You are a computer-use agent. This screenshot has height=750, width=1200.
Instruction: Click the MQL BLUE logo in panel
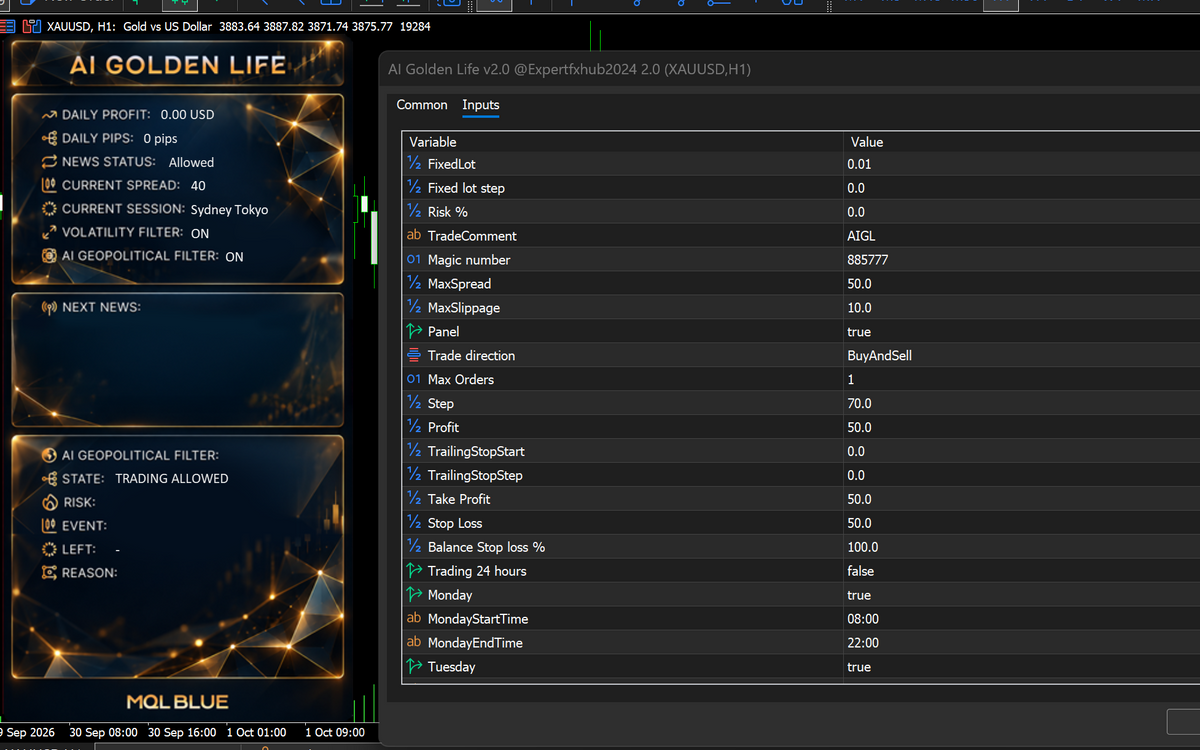click(178, 702)
